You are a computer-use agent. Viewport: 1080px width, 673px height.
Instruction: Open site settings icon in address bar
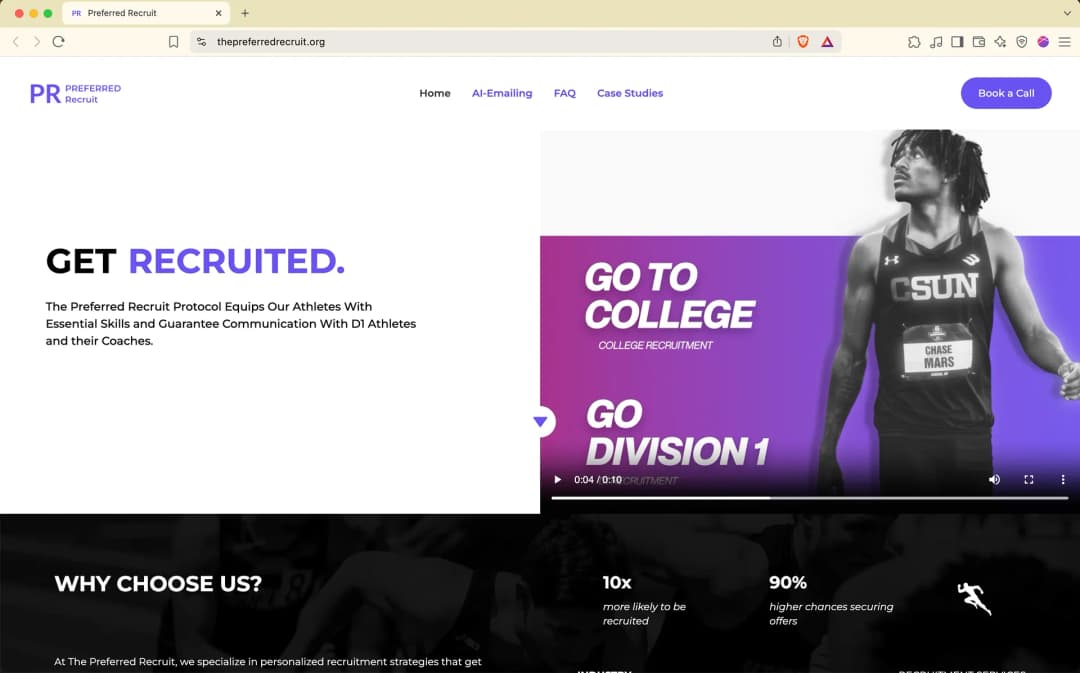(x=201, y=42)
